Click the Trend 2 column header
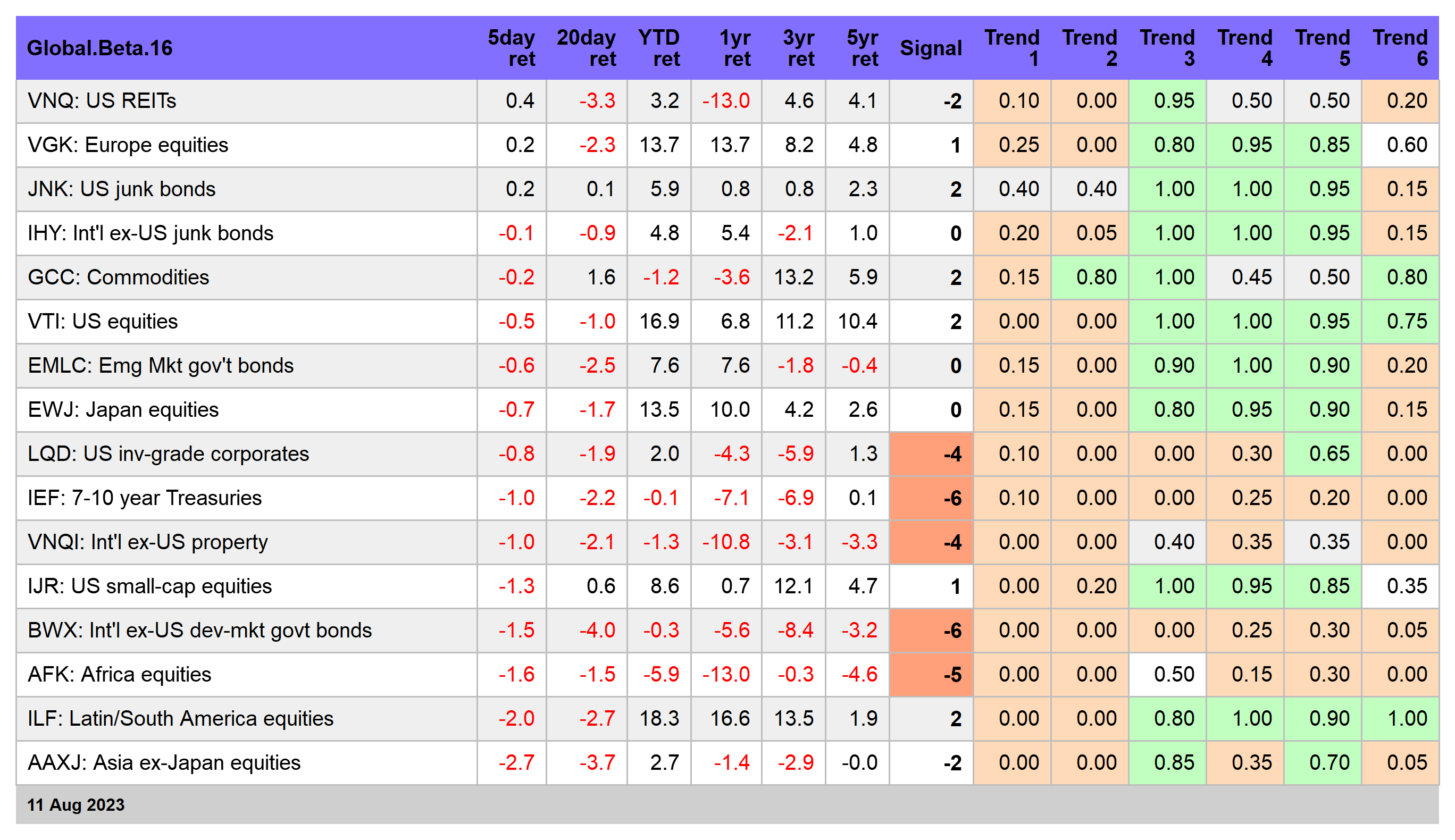 click(x=1089, y=48)
